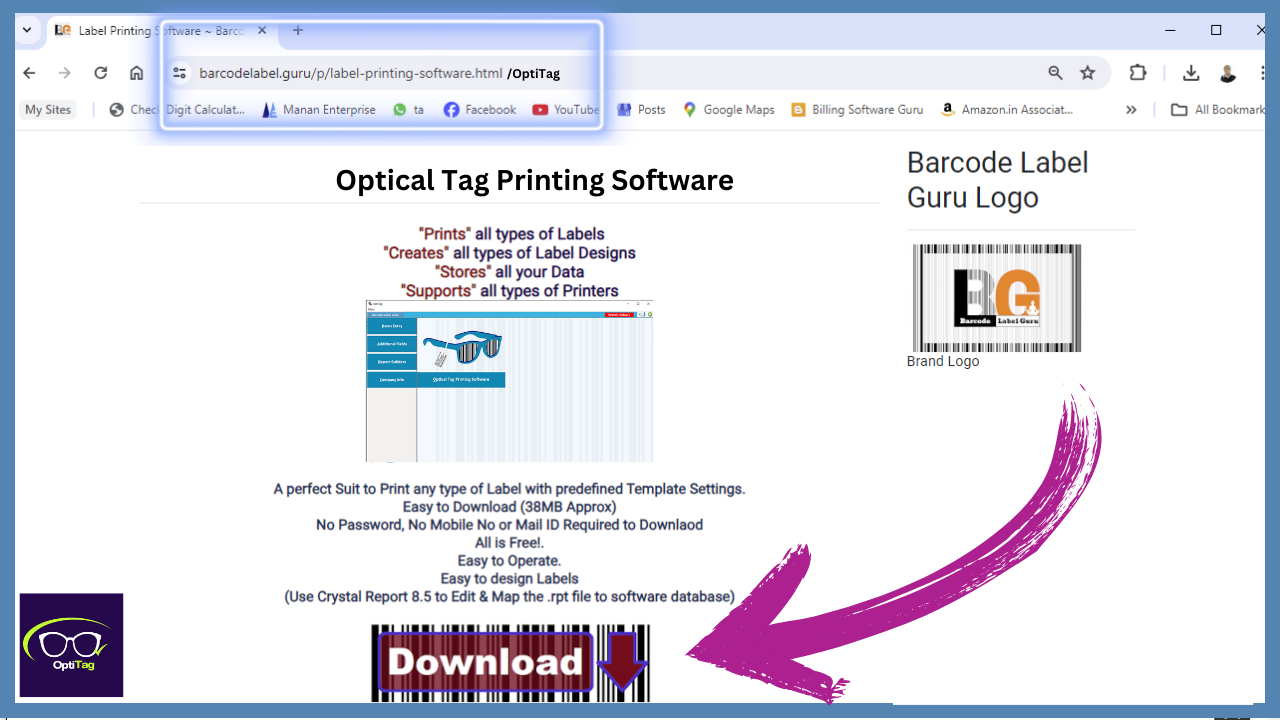Reload the page with refresh icon
Image resolution: width=1280 pixels, height=720 pixels.
[x=101, y=73]
